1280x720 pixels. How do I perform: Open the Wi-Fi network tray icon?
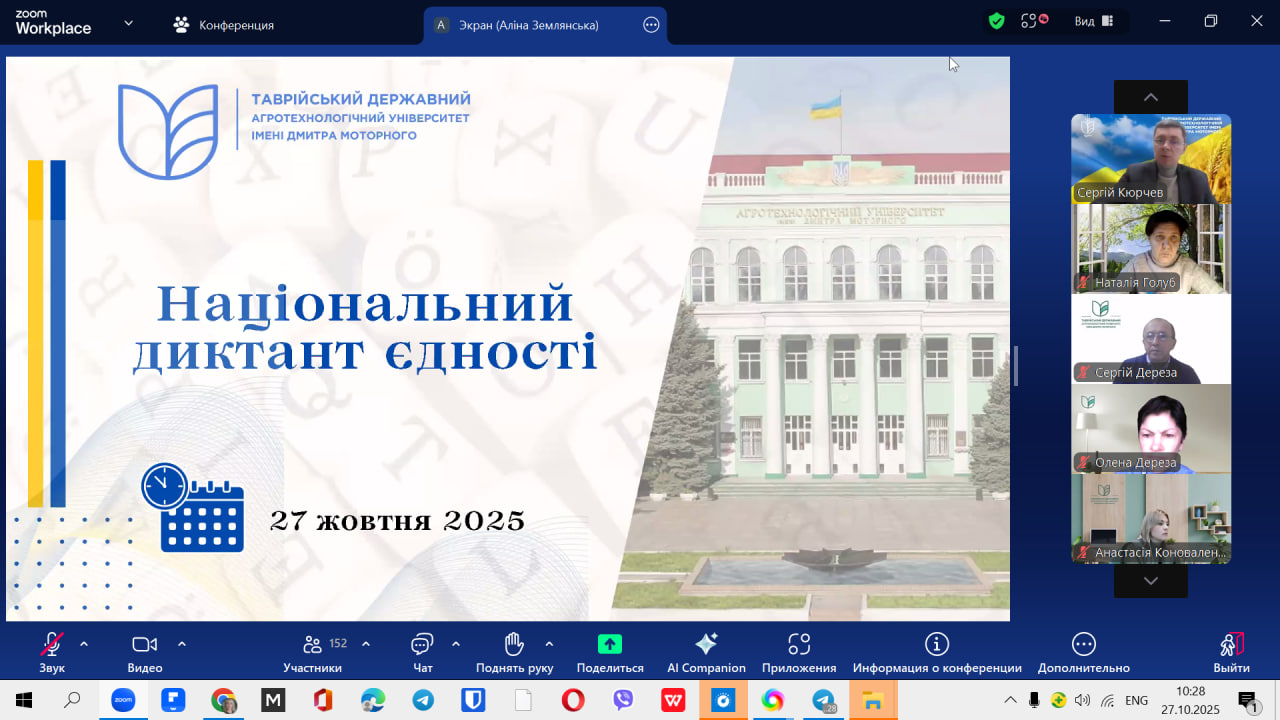click(x=1108, y=700)
